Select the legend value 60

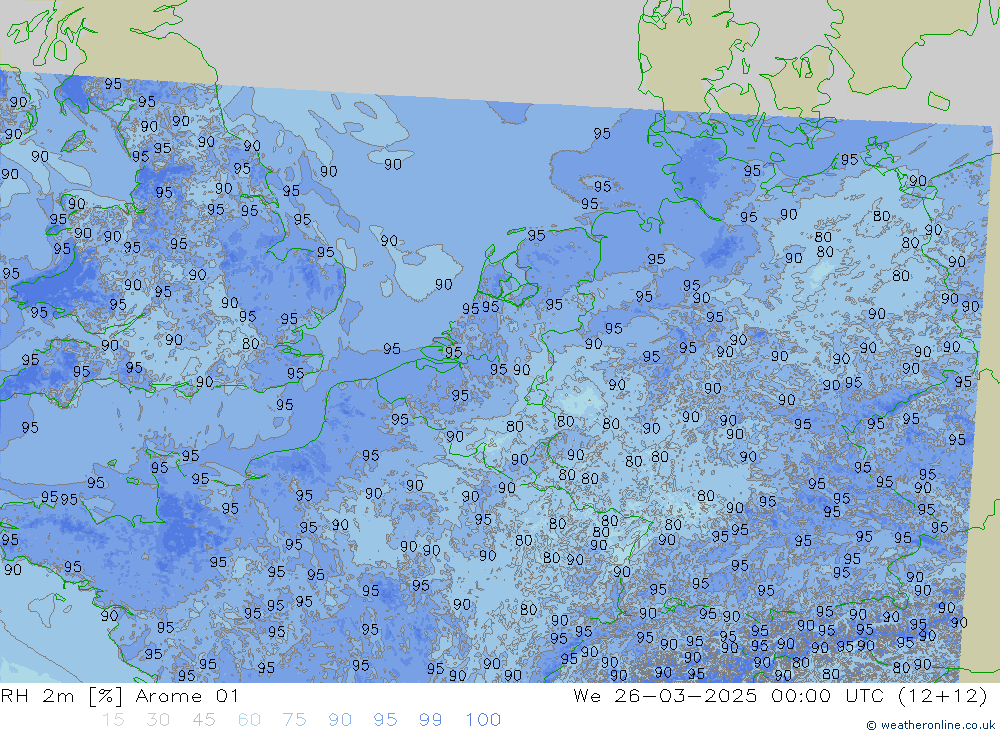pos(249,720)
